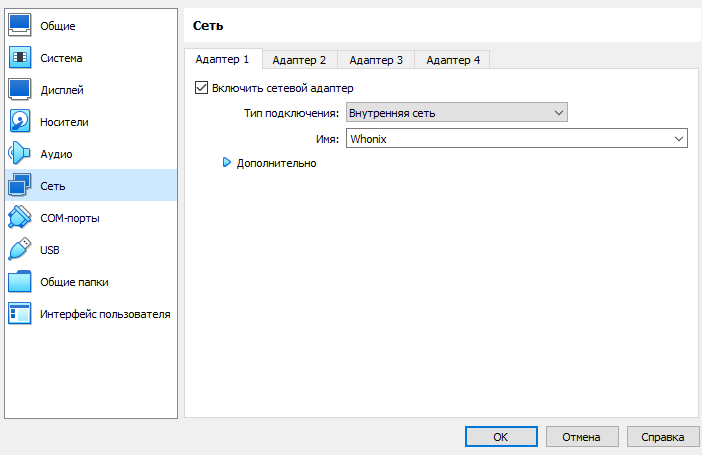Click the Справка help button
Viewport: 702px width, 455px height.
pyautogui.click(x=663, y=437)
